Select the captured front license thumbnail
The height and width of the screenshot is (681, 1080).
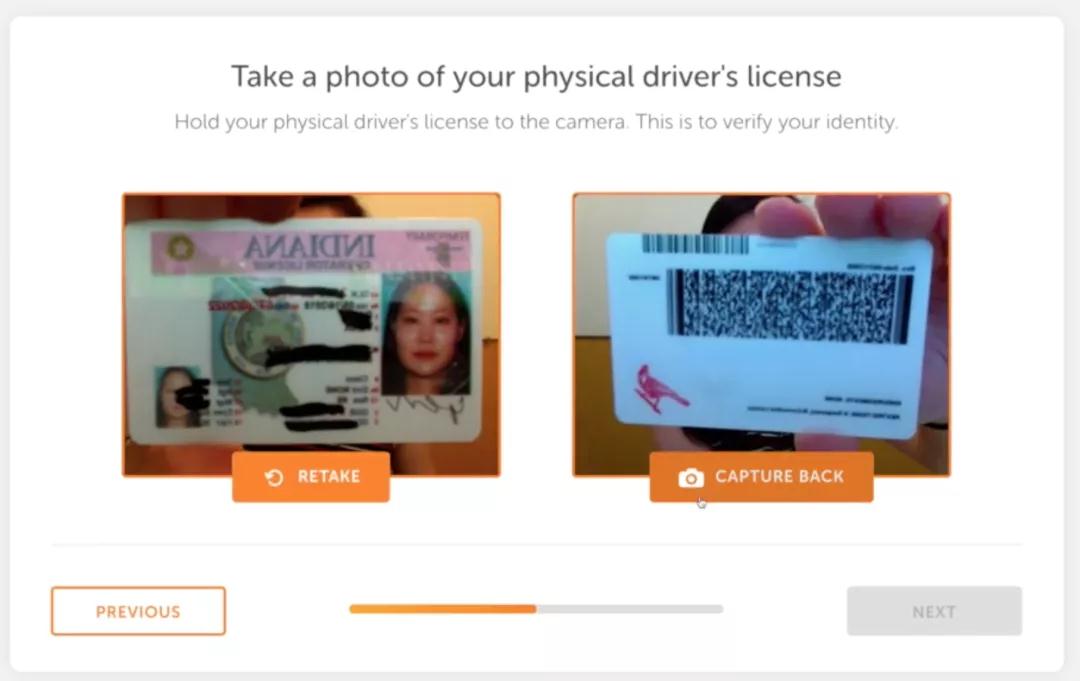[x=311, y=335]
